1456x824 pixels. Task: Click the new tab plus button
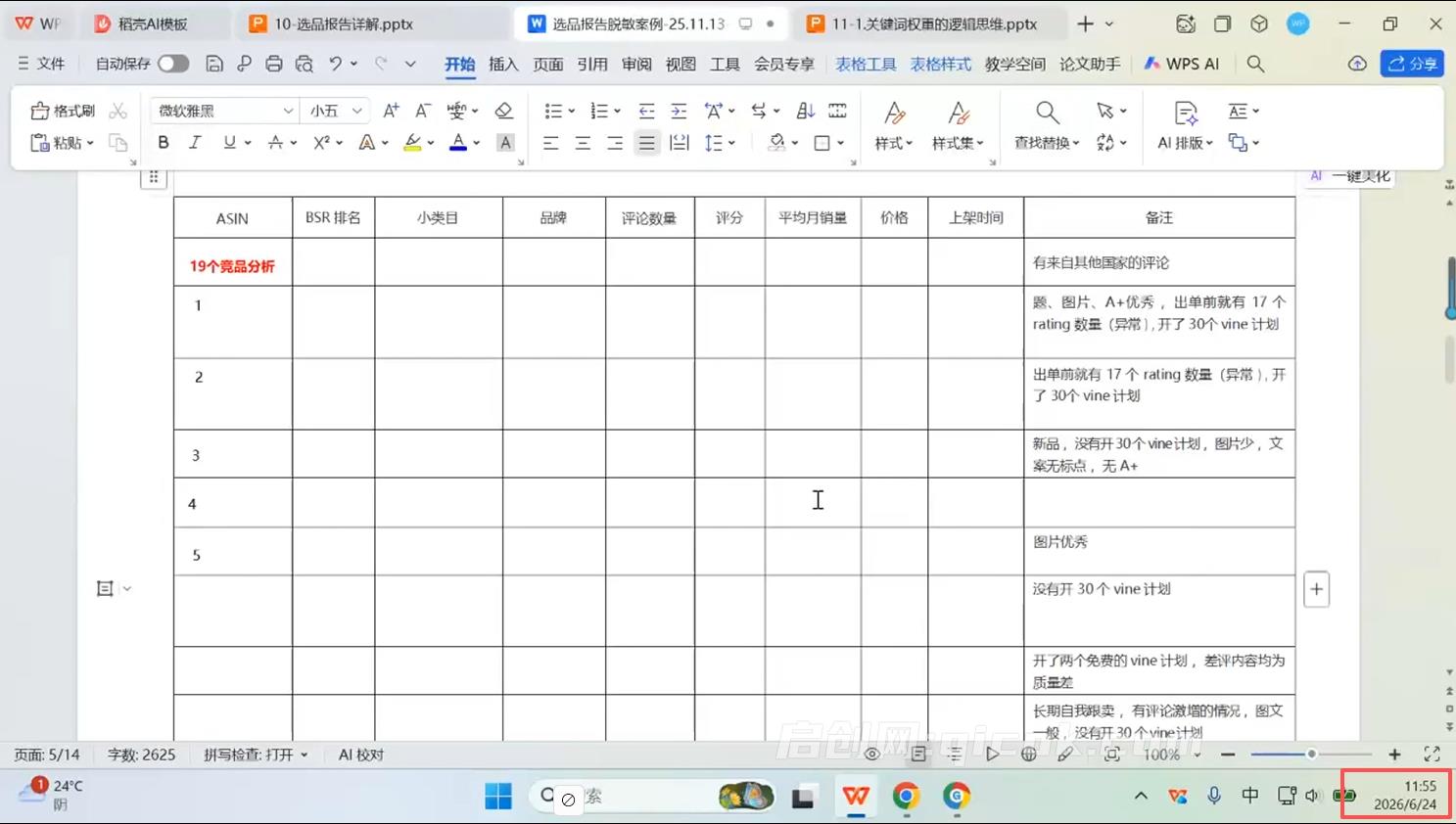pos(1085,23)
